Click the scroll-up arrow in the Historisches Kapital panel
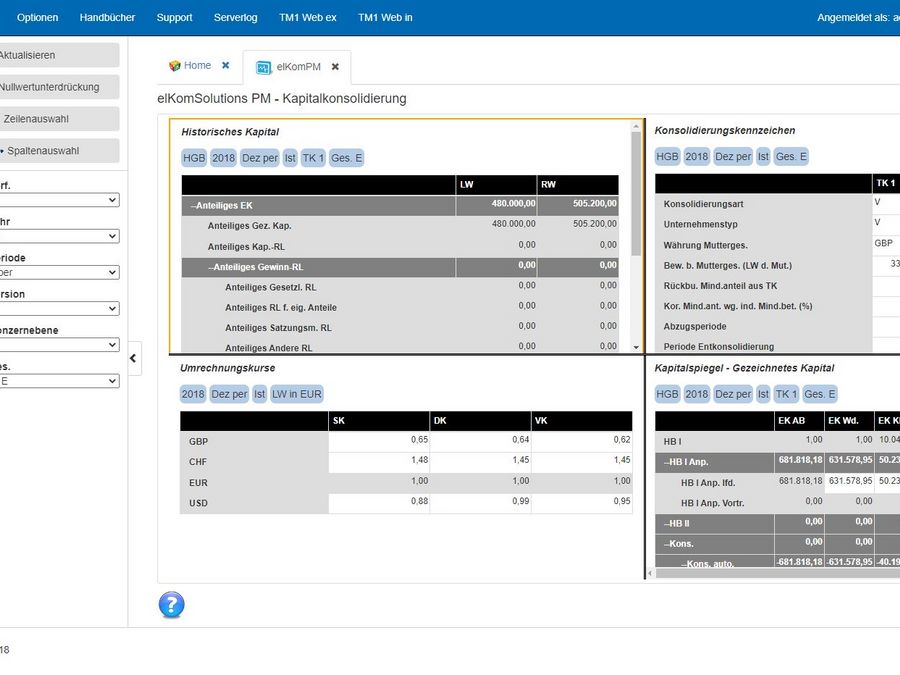The height and width of the screenshot is (675, 900). pyautogui.click(x=636, y=126)
